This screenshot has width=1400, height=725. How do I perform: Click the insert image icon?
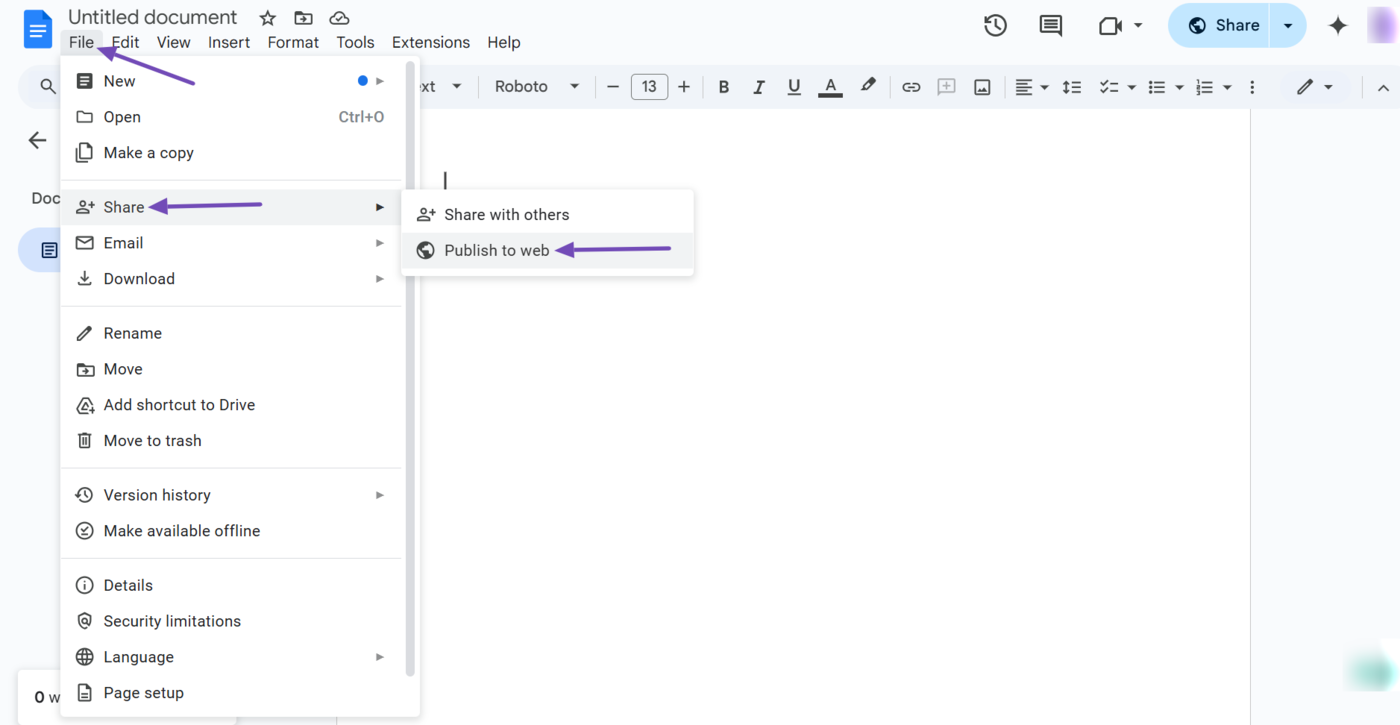[x=982, y=87]
